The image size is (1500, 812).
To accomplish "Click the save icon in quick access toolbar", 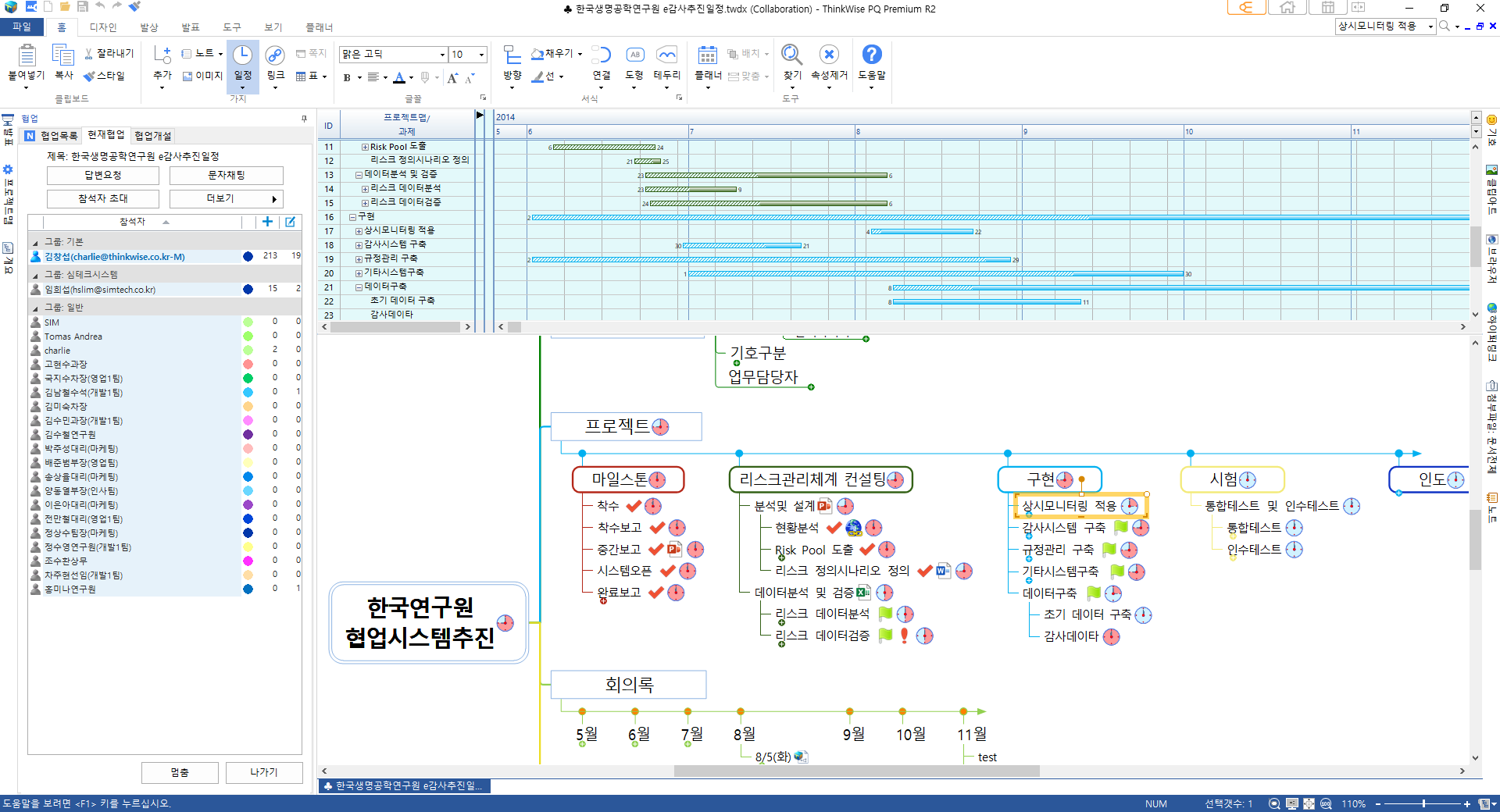I will tap(83, 6).
